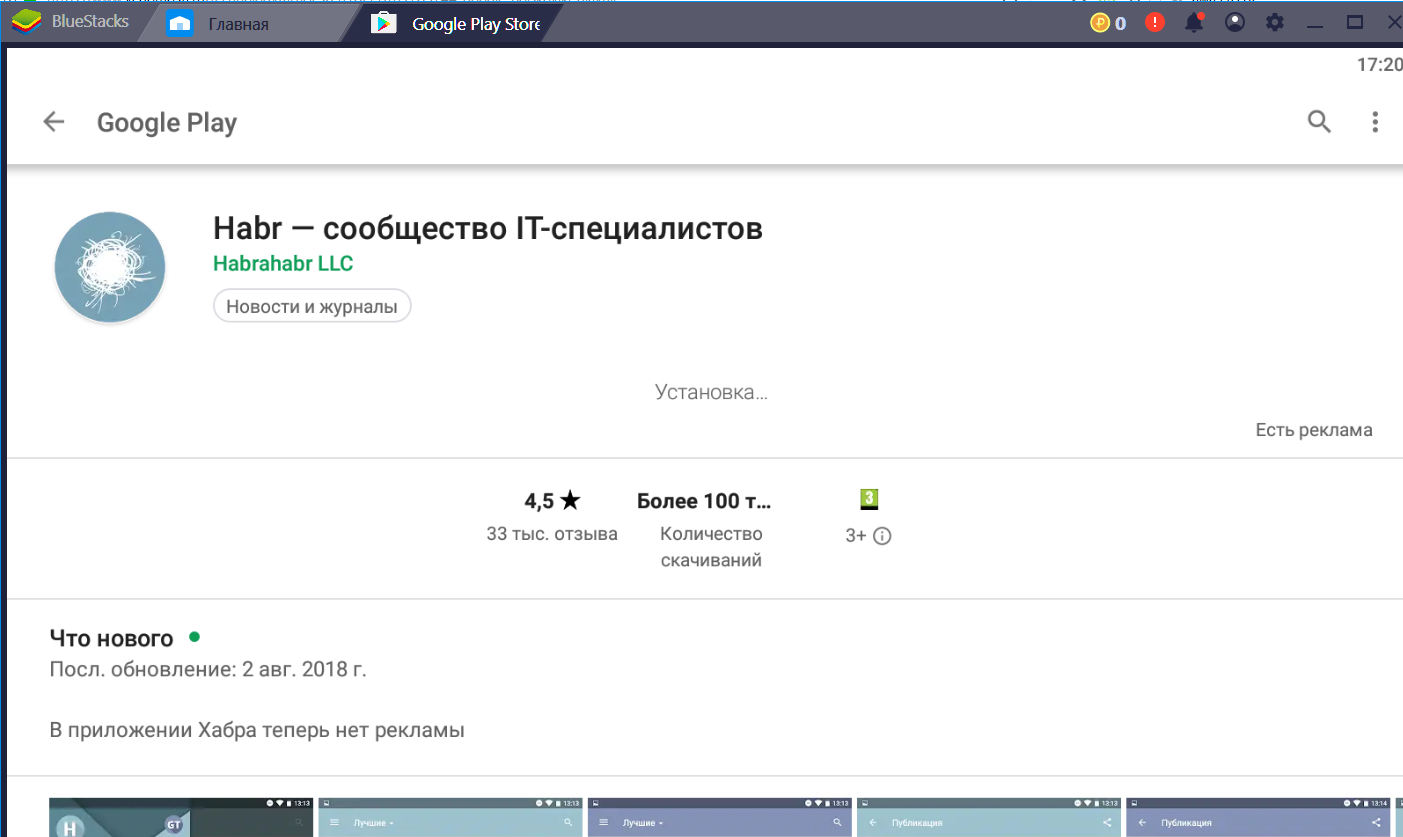Switch to the Главная tab
1403x837 pixels.
[238, 24]
